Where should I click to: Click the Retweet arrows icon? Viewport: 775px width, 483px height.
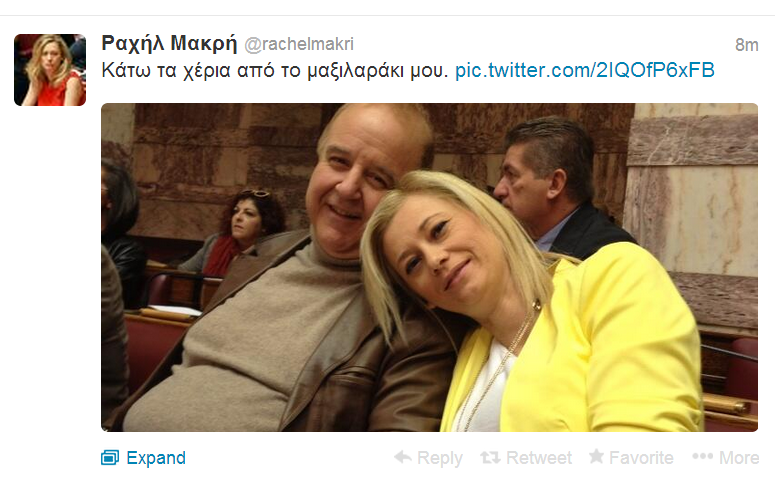(x=490, y=458)
